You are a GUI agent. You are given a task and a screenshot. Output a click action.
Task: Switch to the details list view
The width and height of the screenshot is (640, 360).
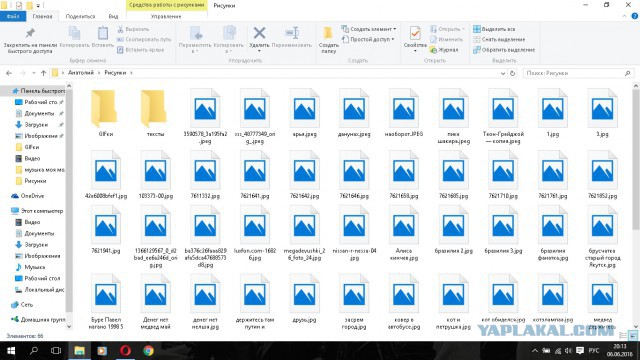623,336
